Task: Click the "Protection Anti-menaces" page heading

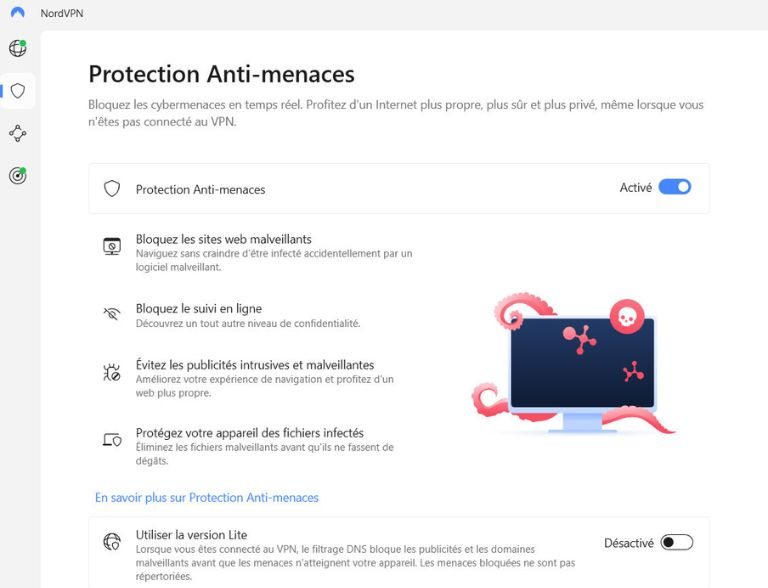Action: pos(221,74)
